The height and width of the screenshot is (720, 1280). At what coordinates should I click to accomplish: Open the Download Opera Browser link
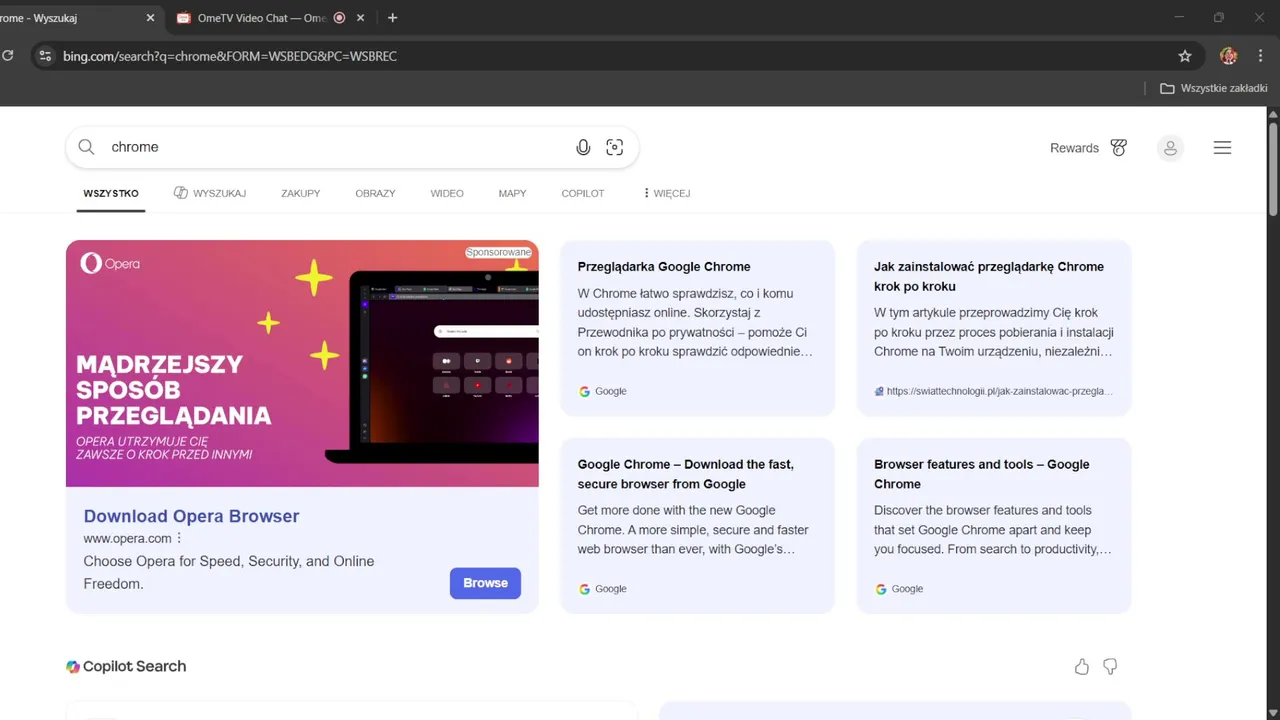pos(191,516)
